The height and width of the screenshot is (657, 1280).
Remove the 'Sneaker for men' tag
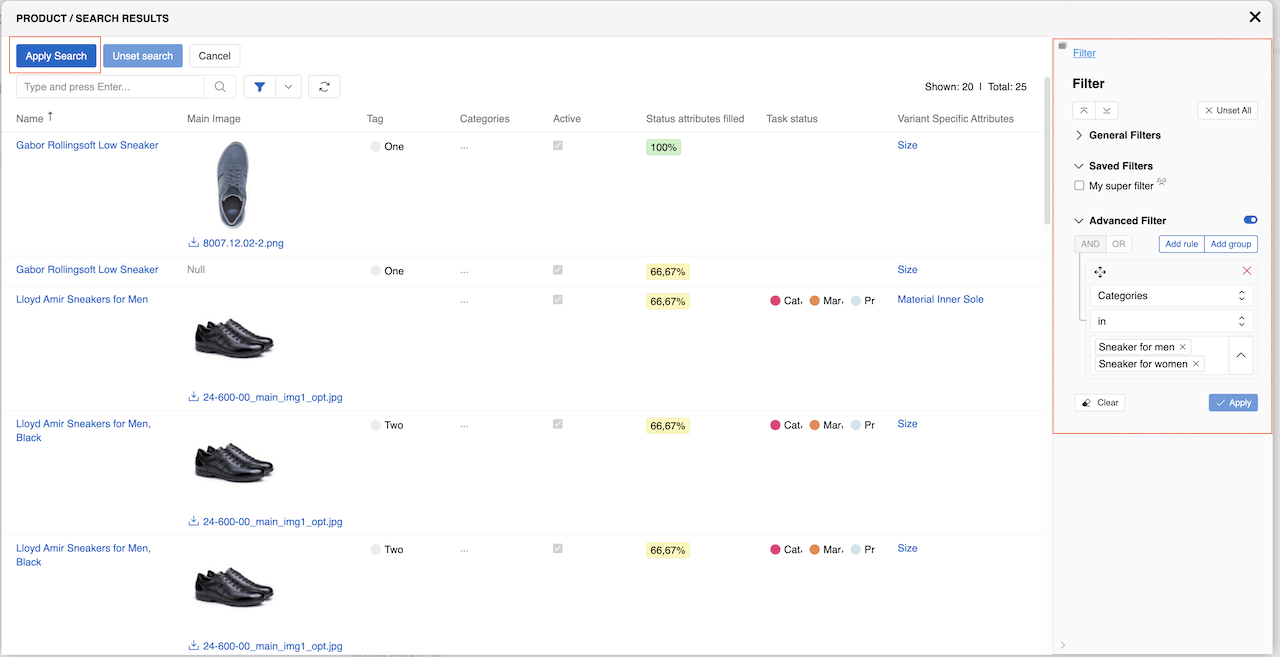pos(1183,347)
